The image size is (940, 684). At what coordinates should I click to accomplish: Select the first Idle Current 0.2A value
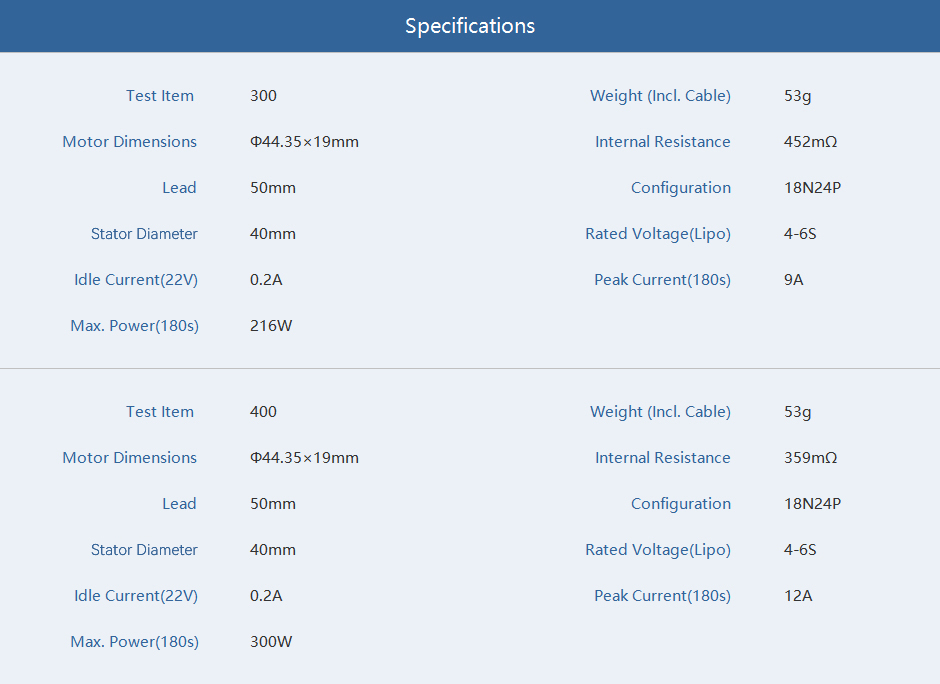(266, 280)
